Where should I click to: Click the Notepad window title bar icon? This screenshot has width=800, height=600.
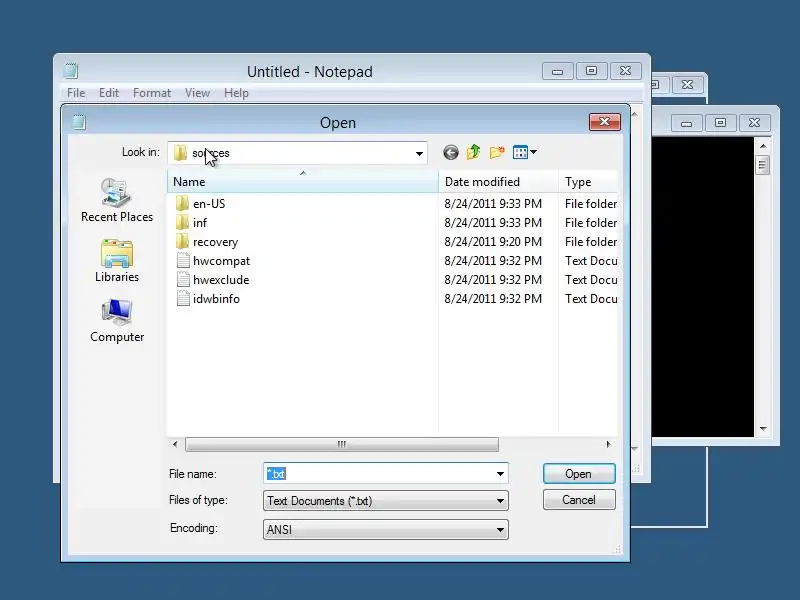[71, 70]
